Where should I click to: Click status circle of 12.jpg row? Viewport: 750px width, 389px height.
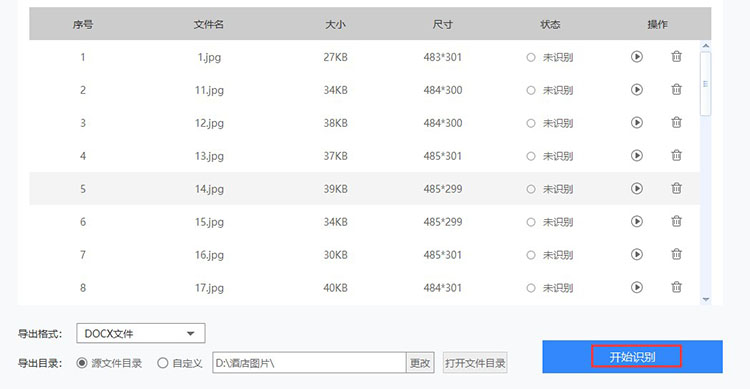(531, 123)
